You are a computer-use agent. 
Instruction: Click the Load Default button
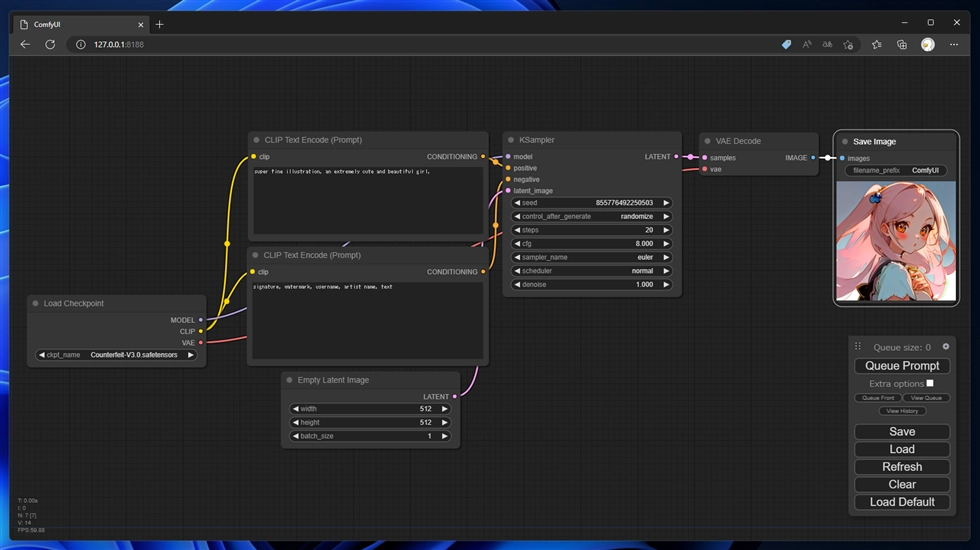point(902,502)
